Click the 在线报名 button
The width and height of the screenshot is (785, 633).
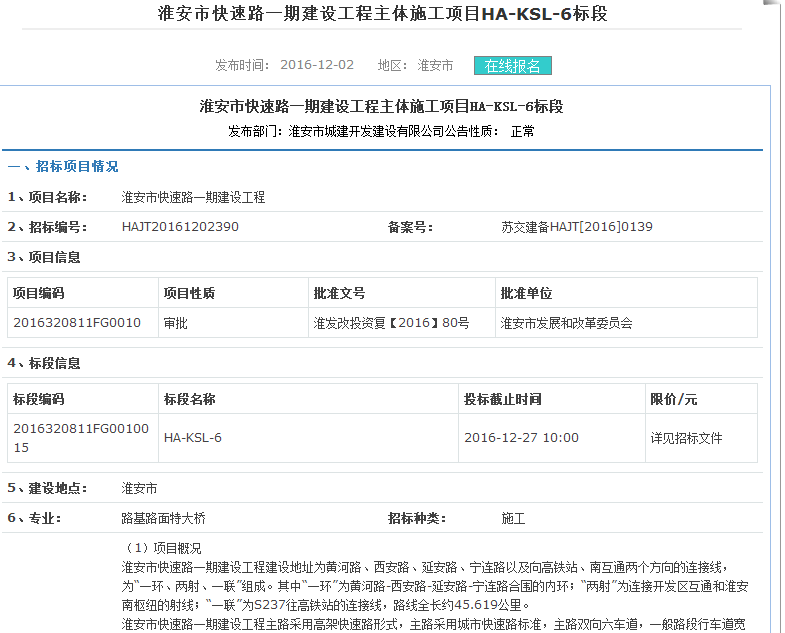512,66
